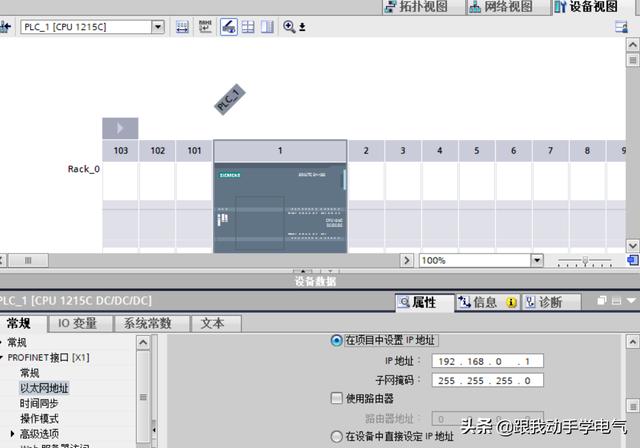Switch to device view tab (设备视图)
This screenshot has height=448, width=640.
(x=587, y=7)
